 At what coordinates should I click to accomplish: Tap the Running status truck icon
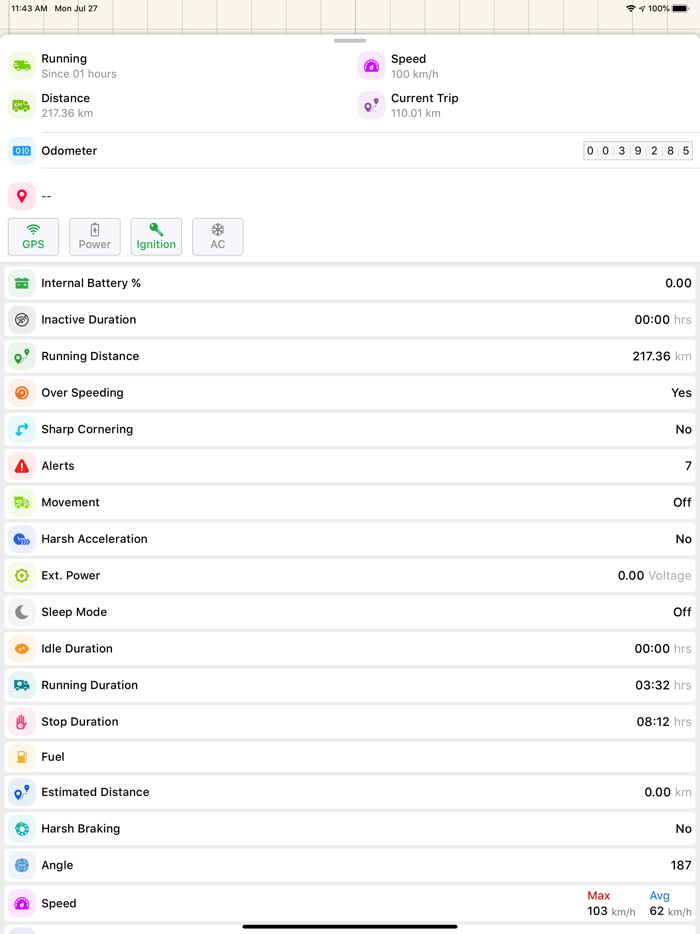point(22,66)
